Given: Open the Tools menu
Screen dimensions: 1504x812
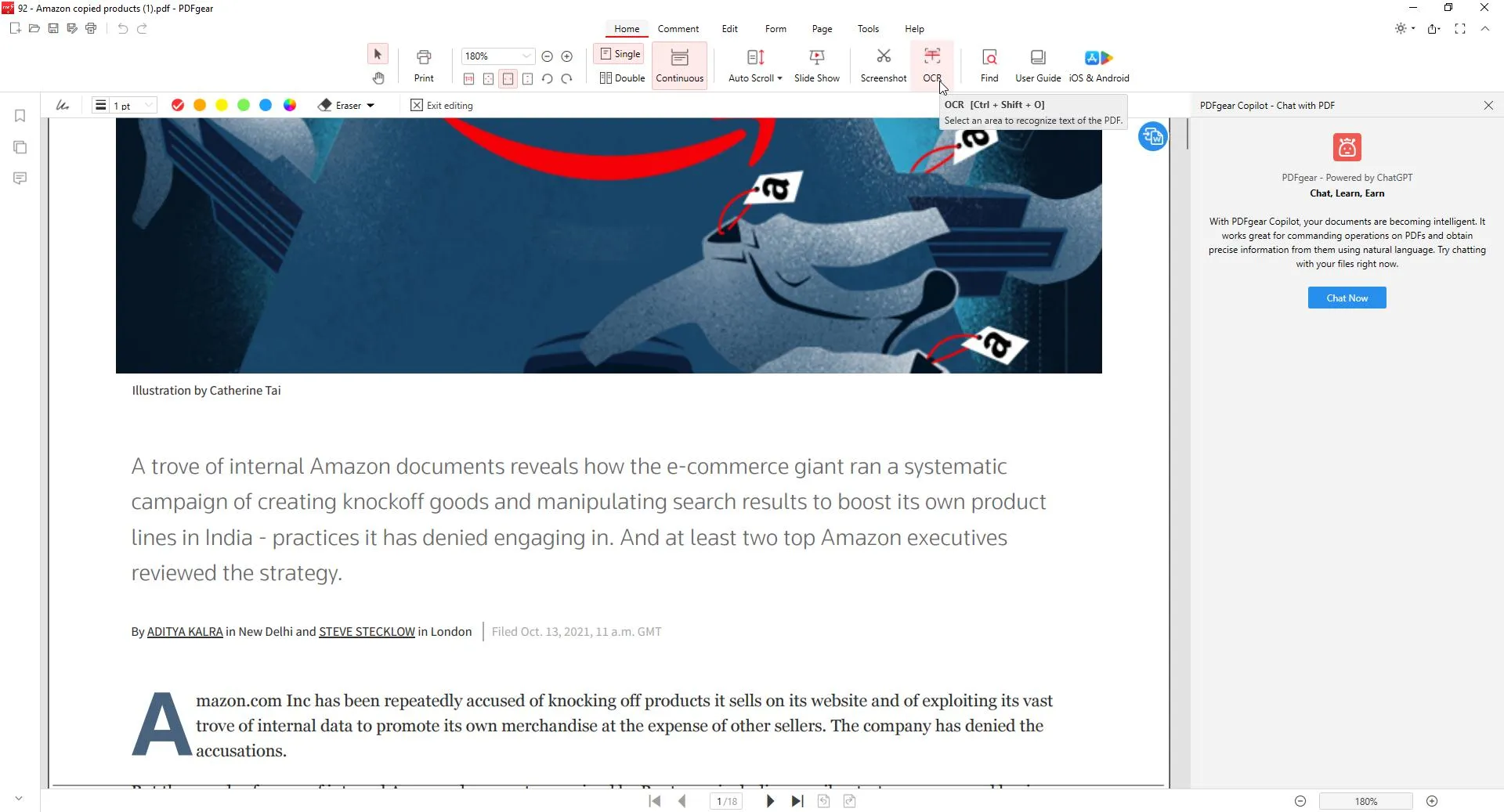Looking at the screenshot, I should coord(868,29).
